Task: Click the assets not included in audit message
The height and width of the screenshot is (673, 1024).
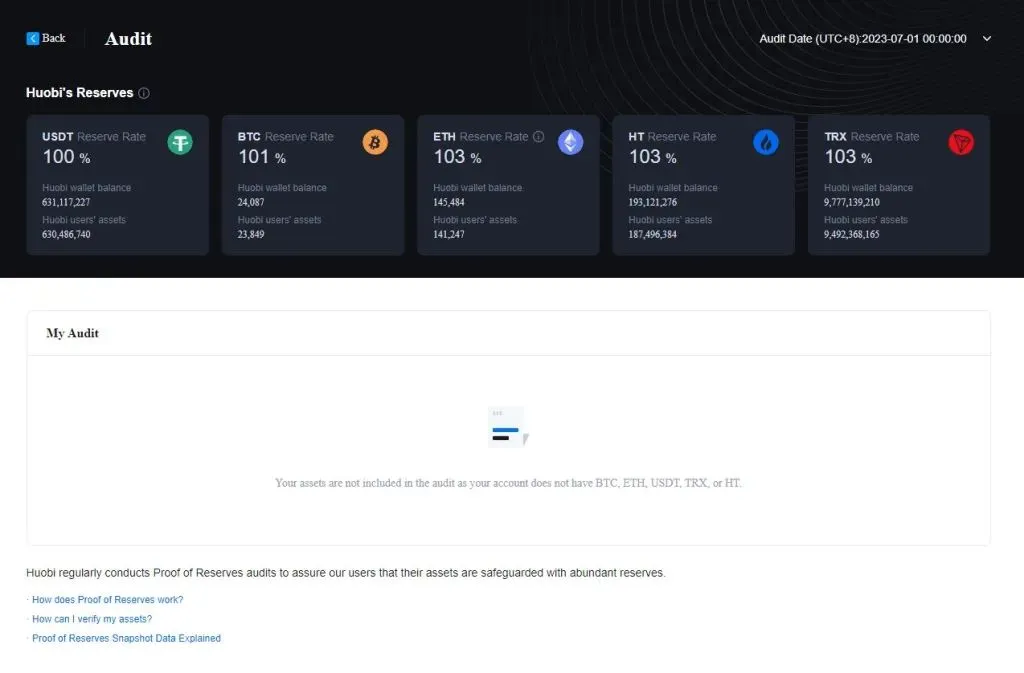Action: (x=508, y=483)
